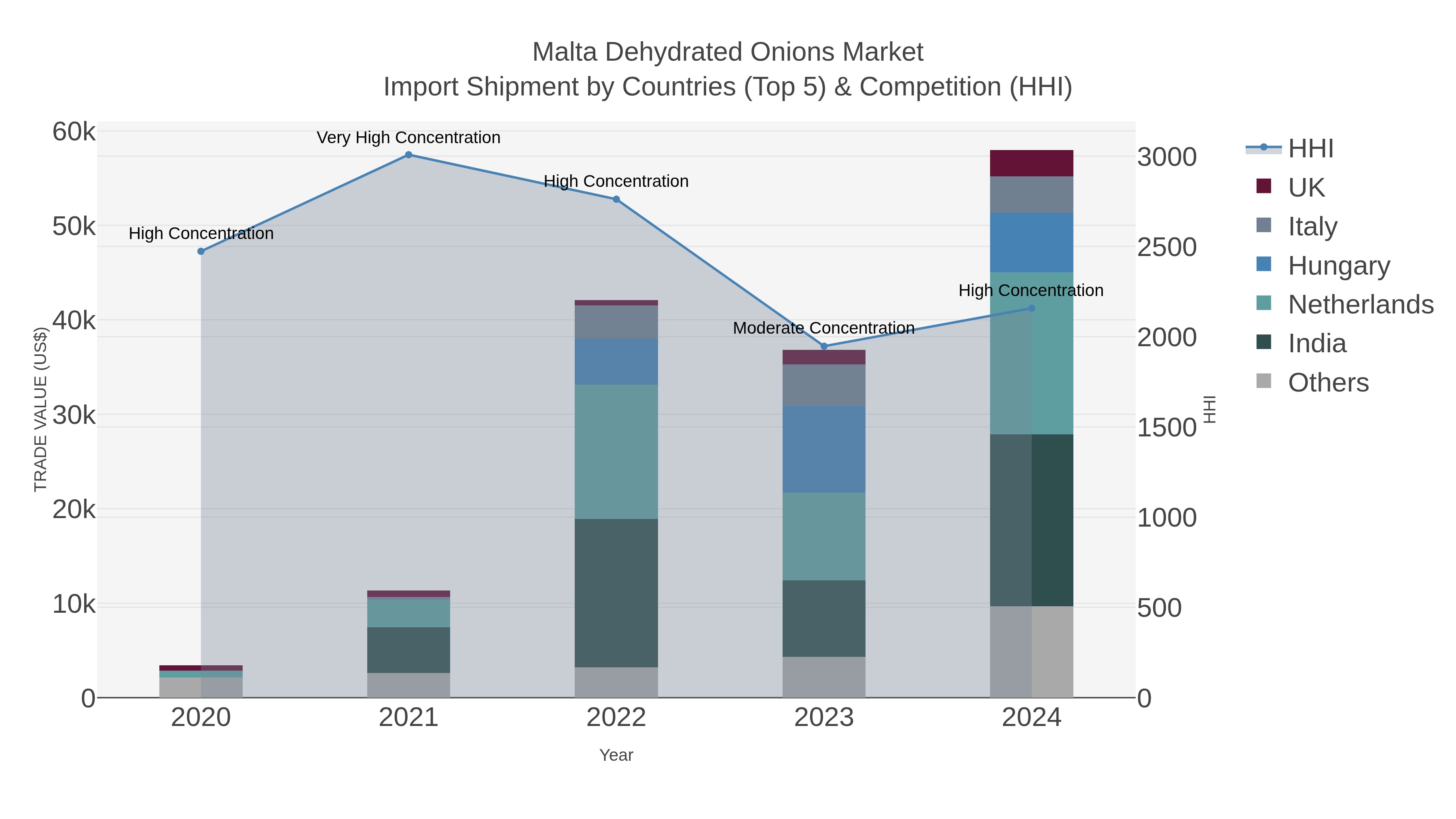The height and width of the screenshot is (819, 1456).
Task: Toggle the Netherlands legend entry
Action: point(1345,304)
